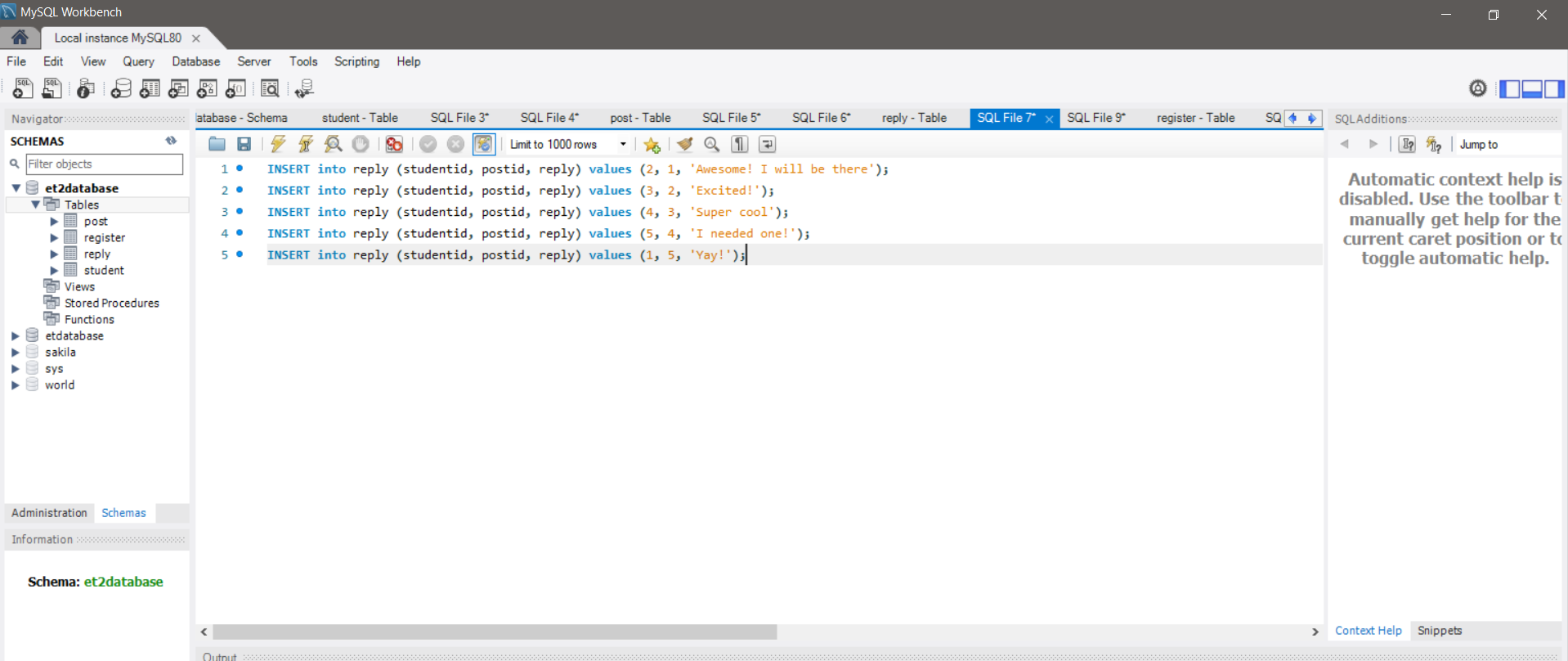Switch to student - Table tab

coord(360,118)
